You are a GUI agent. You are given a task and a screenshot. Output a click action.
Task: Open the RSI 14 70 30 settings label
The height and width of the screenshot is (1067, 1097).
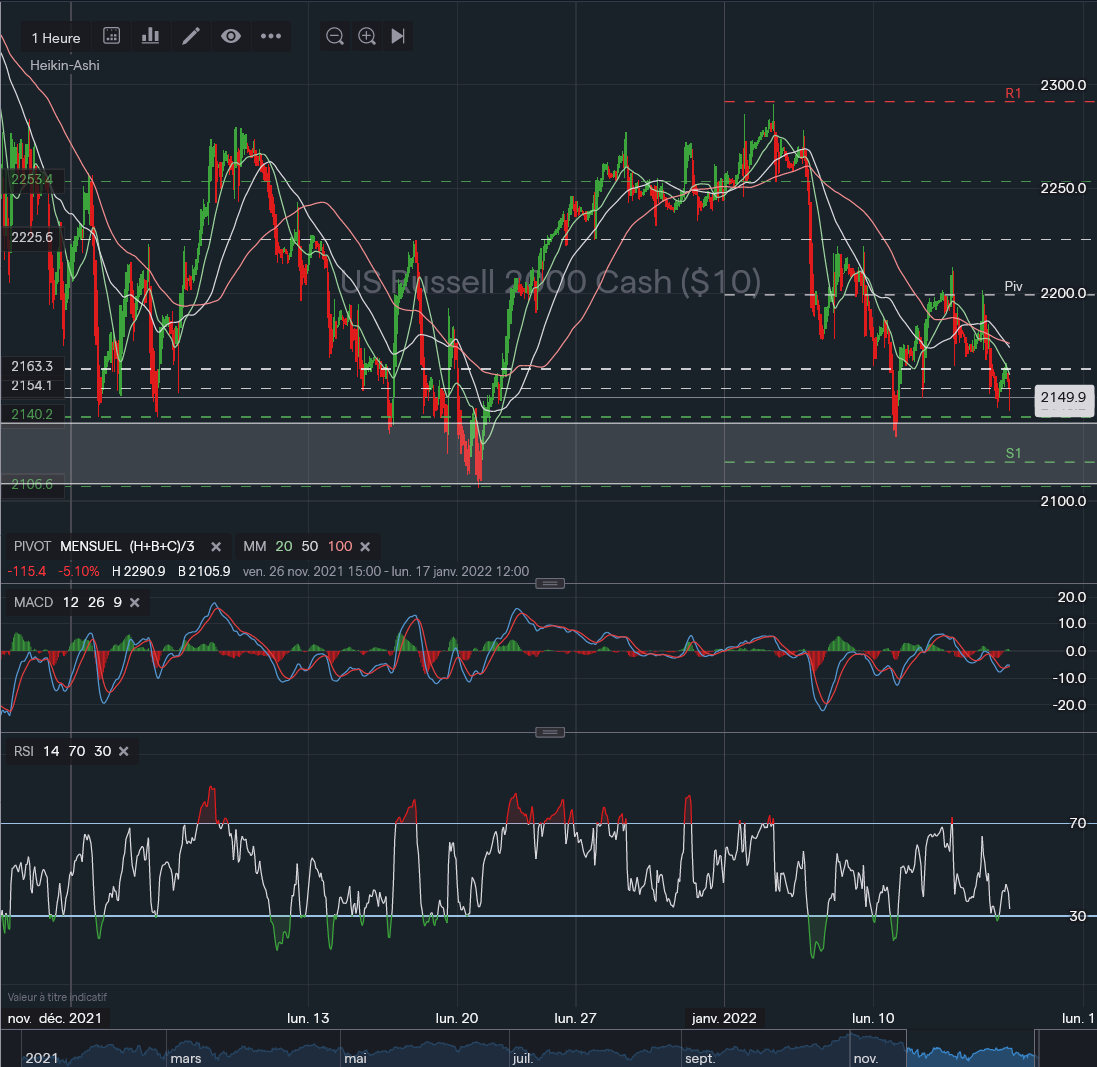coord(61,751)
